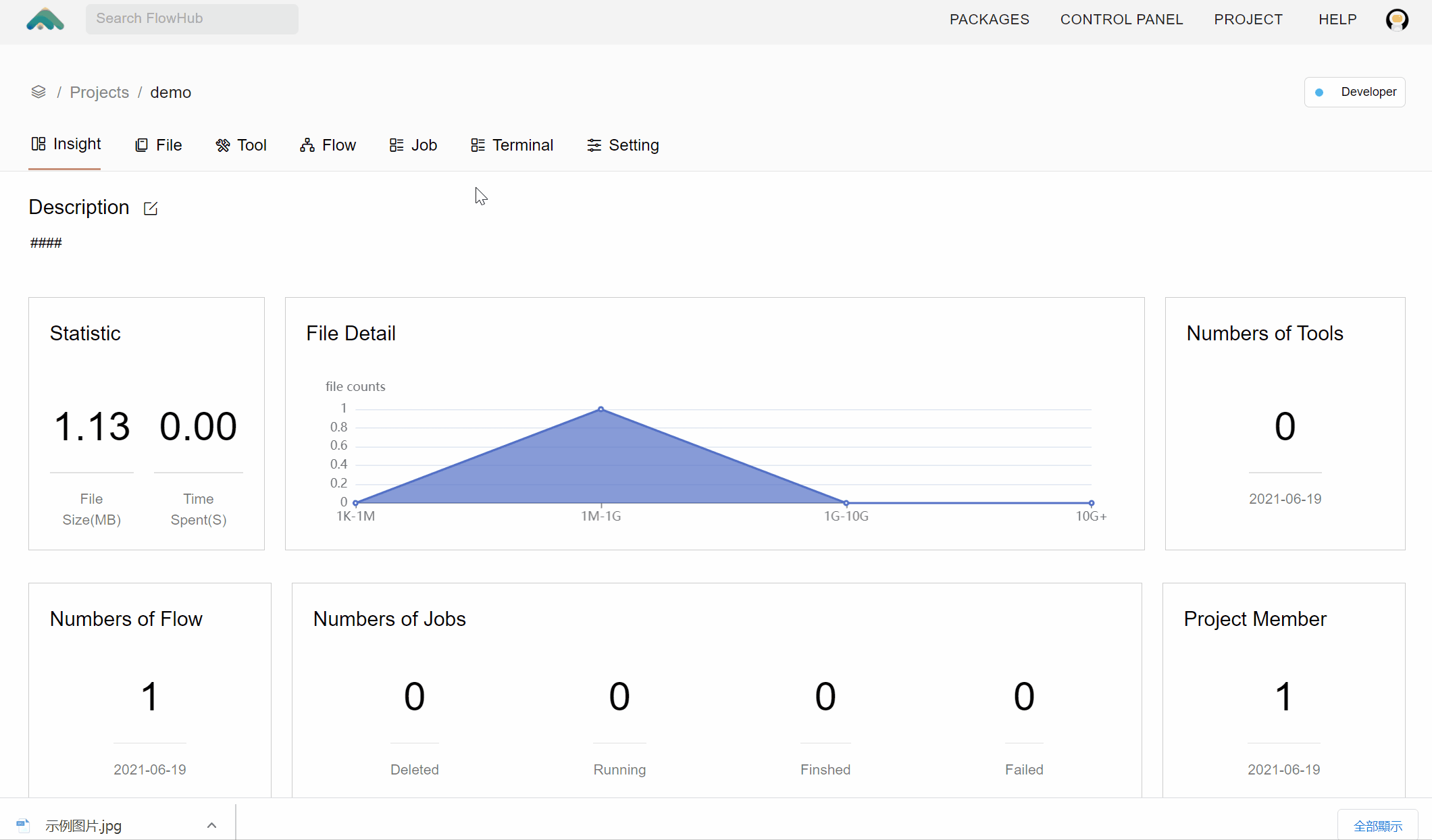
Task: Edit the Description with pencil icon
Action: 151,209
